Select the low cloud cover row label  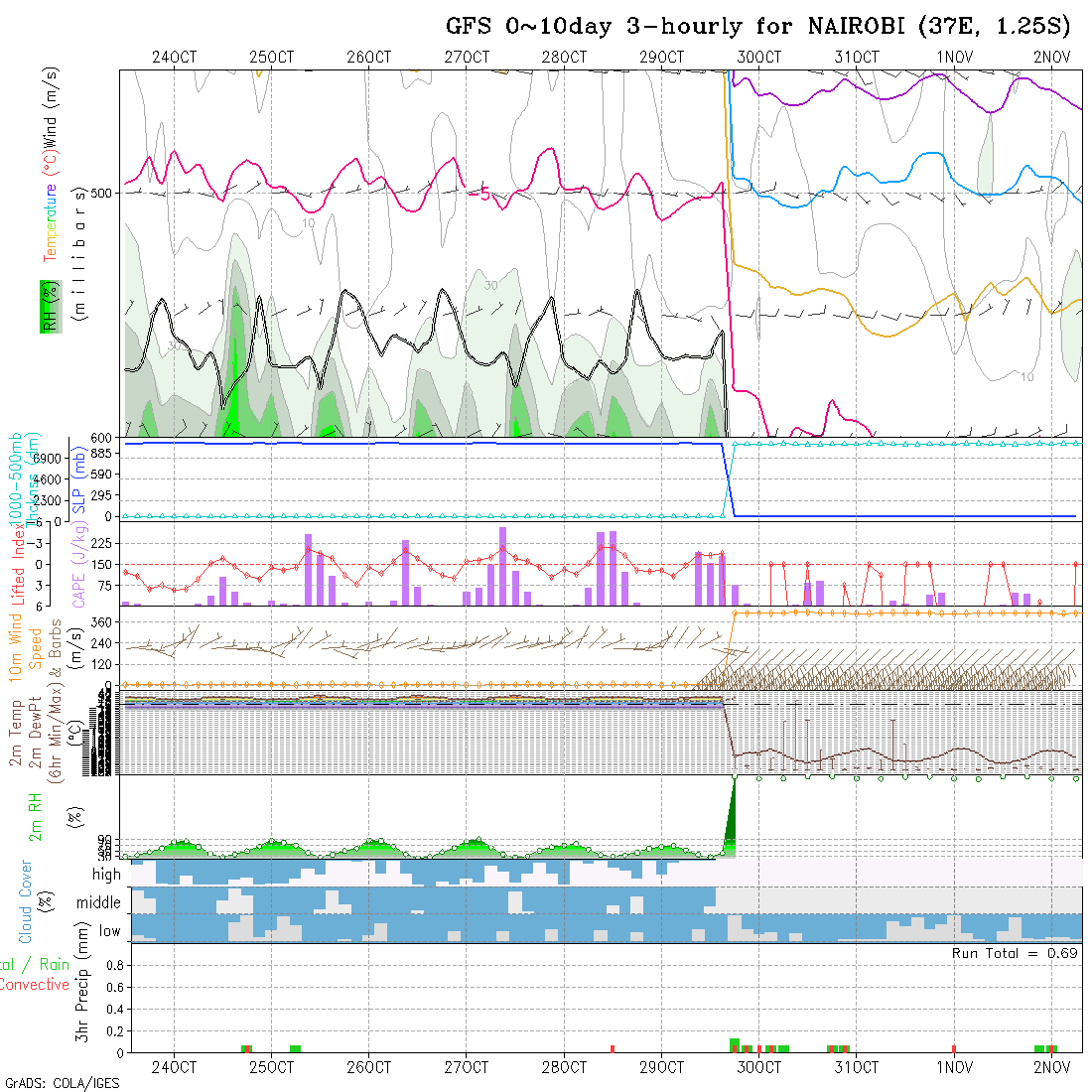109,931
